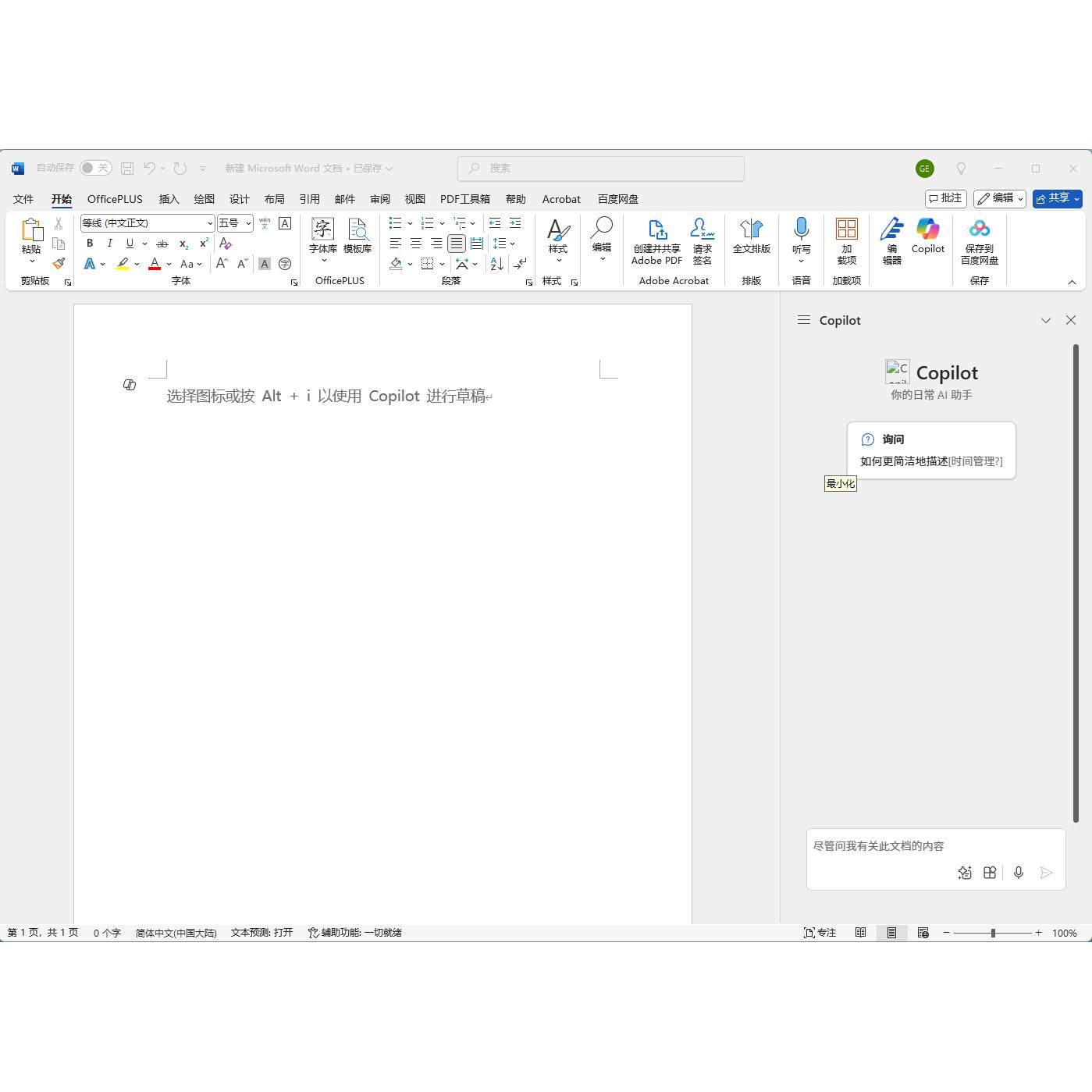Toggle strikethrough formatting
Image resolution: width=1092 pixels, height=1092 pixels.
point(162,244)
